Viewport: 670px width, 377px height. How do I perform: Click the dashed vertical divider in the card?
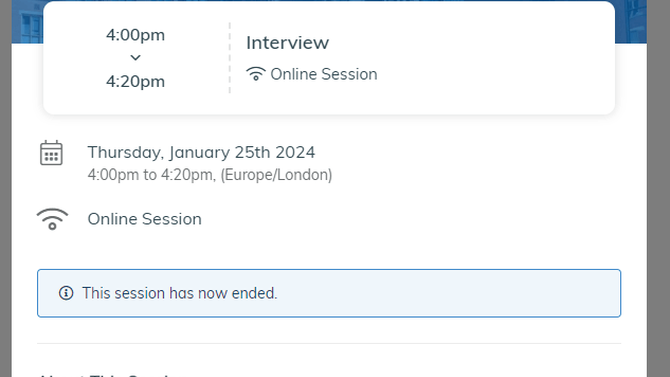pos(230,58)
